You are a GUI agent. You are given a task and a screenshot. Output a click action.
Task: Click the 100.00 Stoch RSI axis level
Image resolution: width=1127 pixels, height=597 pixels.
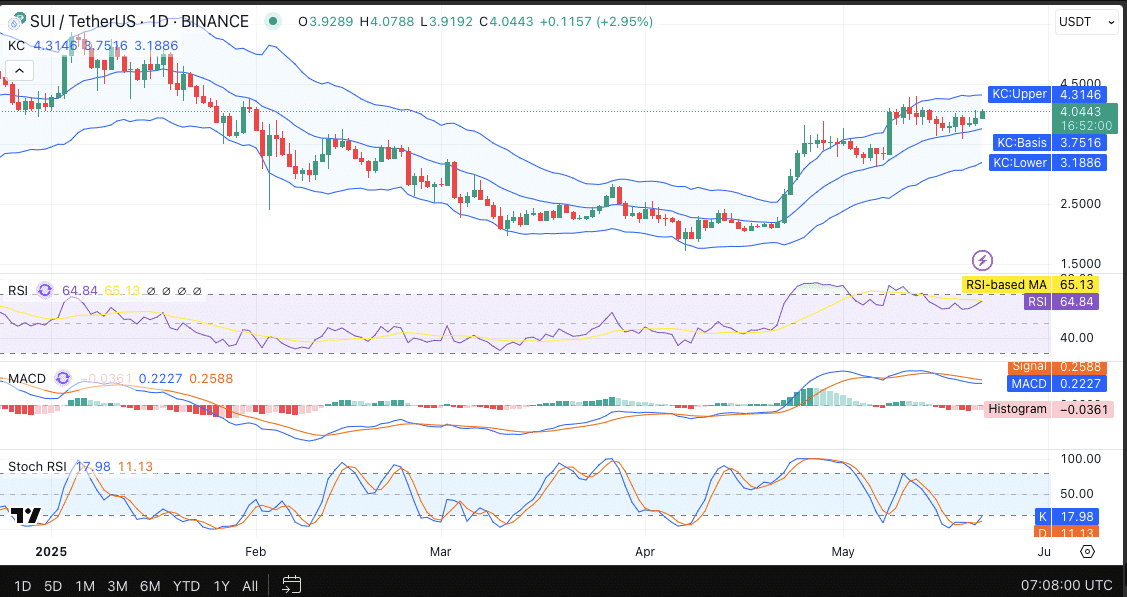(1080, 458)
